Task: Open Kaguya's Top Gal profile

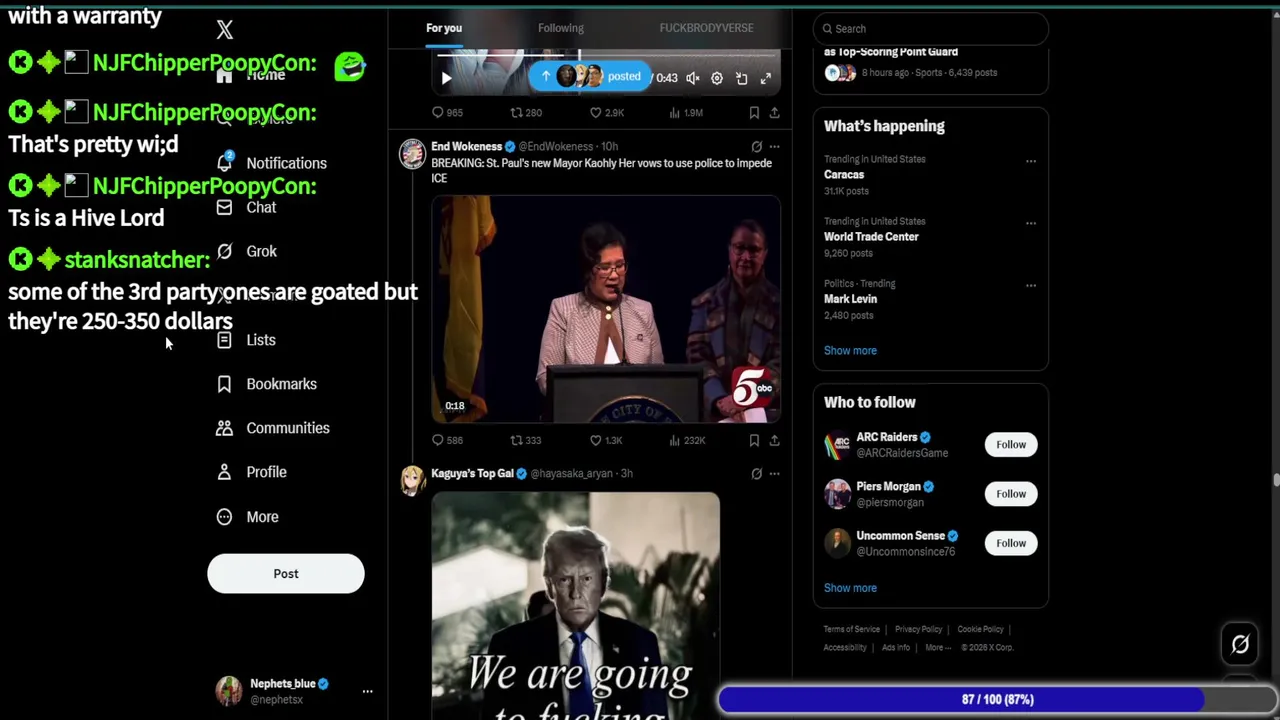Action: pyautogui.click(x=472, y=474)
